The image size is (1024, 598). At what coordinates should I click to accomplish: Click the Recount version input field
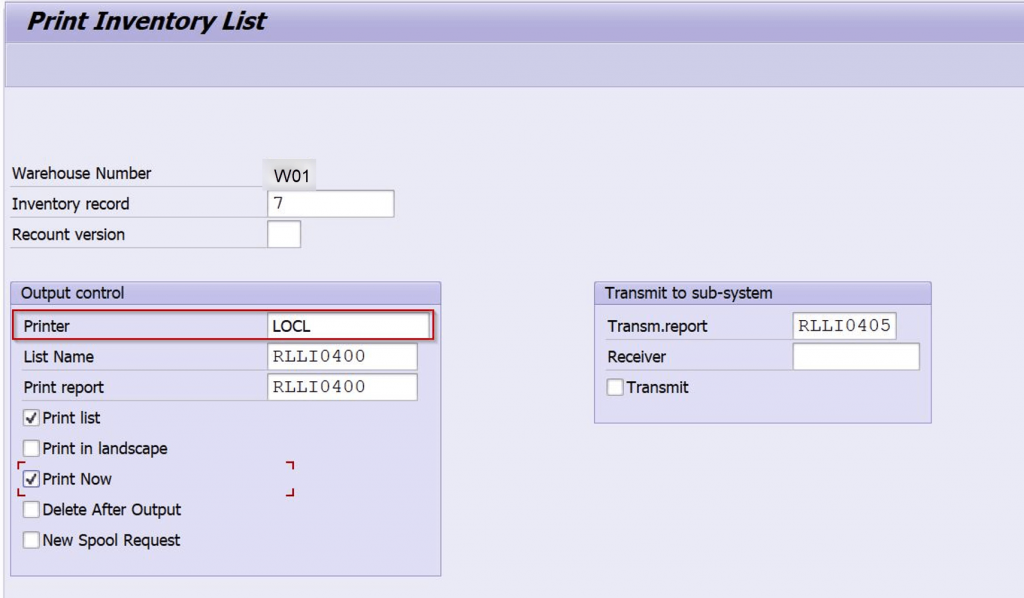pyautogui.click(x=284, y=234)
